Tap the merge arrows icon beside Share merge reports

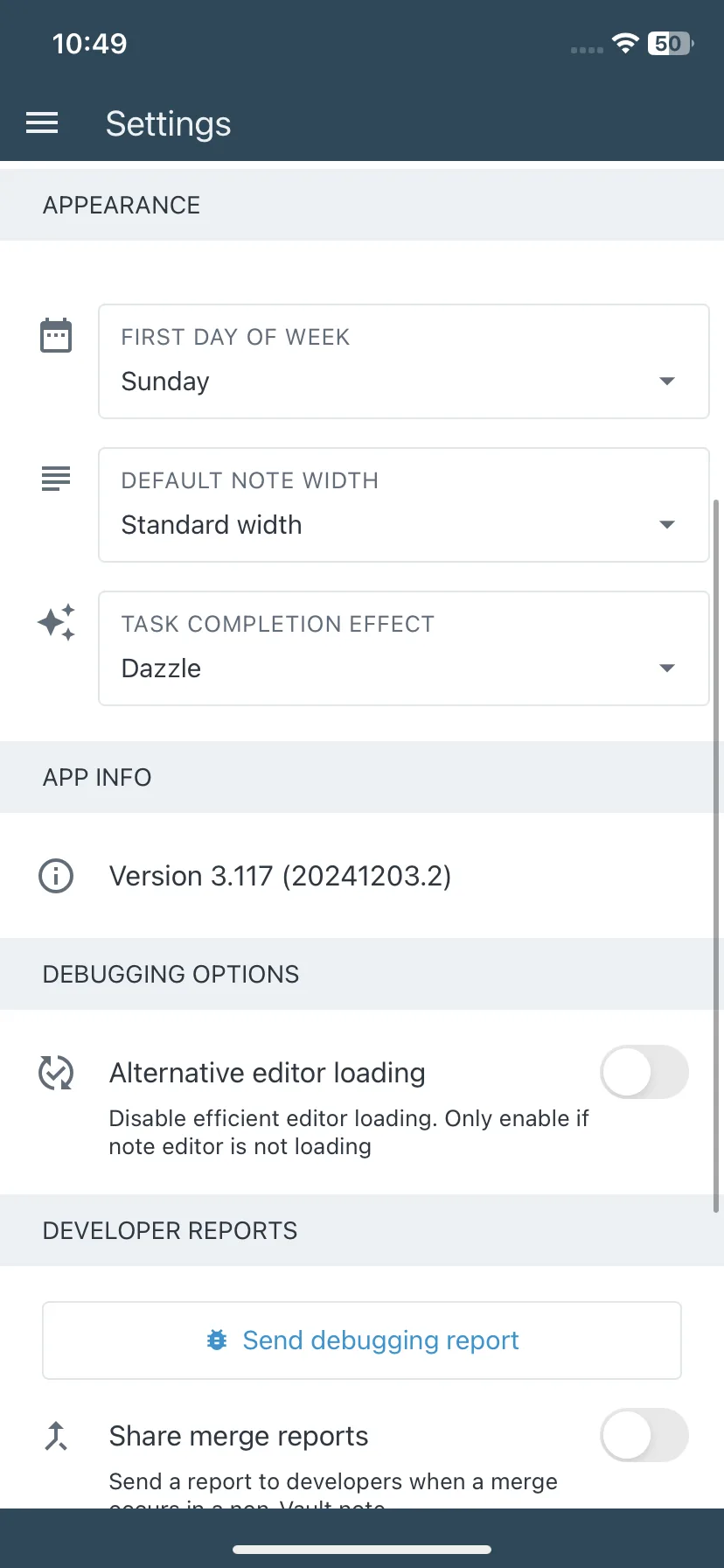[56, 1436]
